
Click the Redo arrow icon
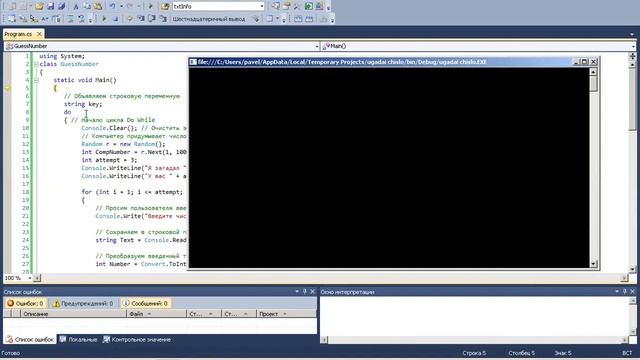click(x=130, y=6)
